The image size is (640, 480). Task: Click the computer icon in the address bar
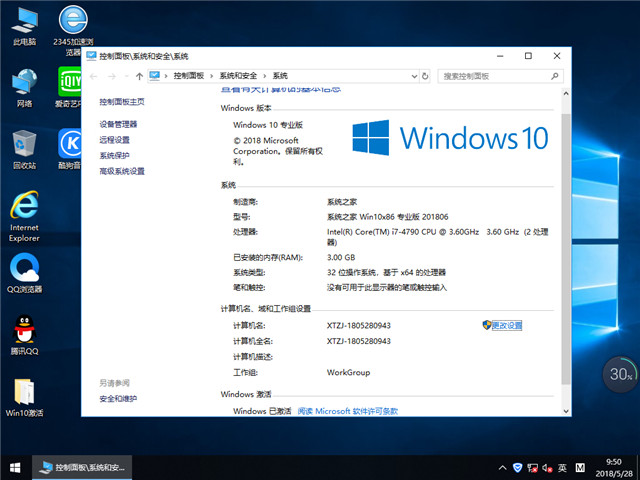(155, 76)
